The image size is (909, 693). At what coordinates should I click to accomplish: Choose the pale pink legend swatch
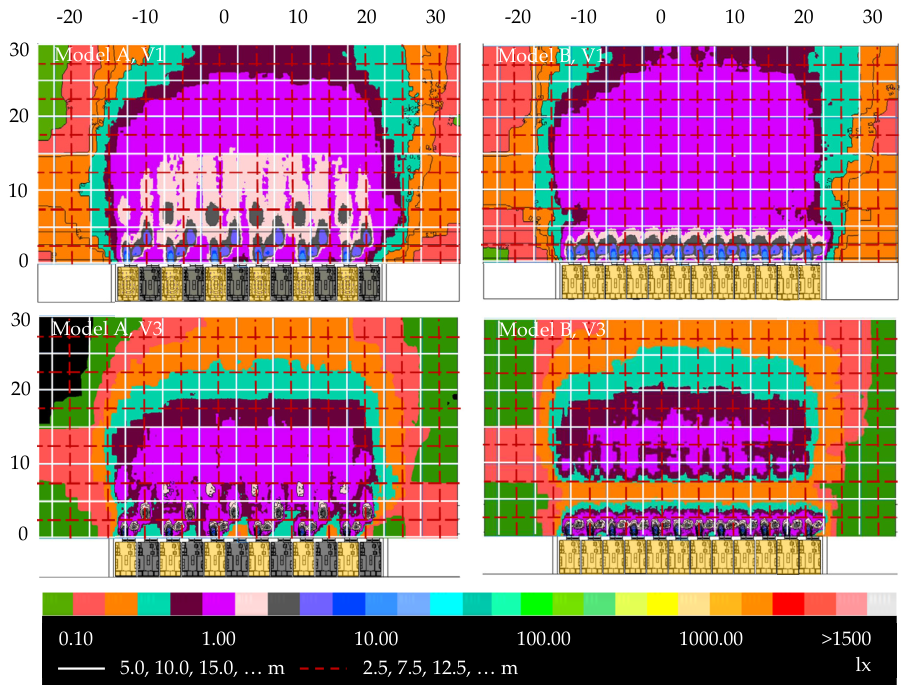[252, 604]
